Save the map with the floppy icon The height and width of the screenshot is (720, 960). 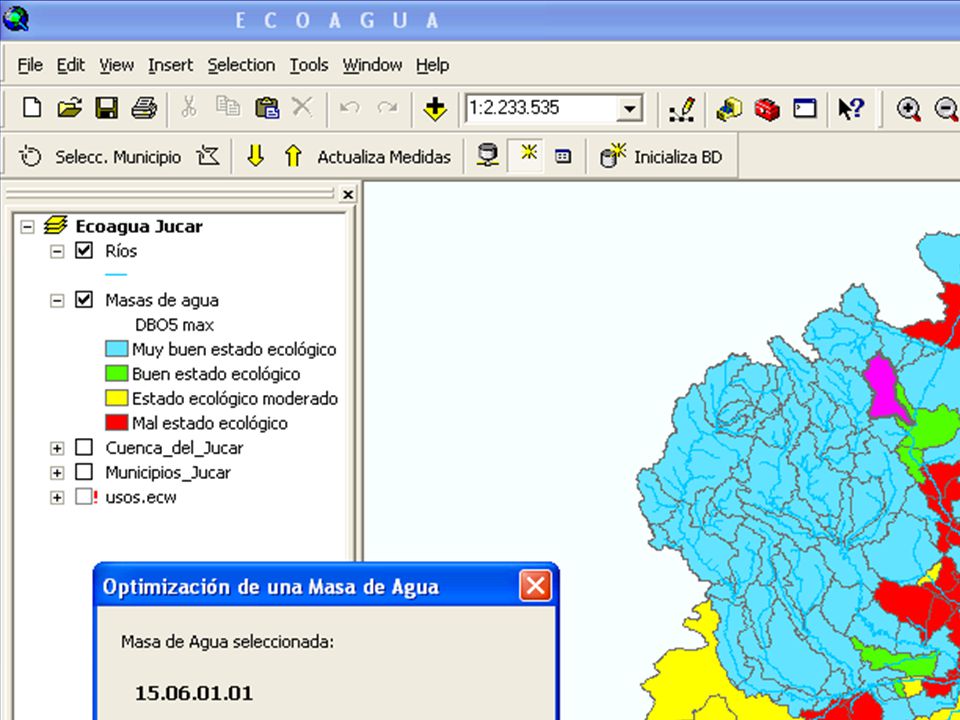(x=107, y=108)
